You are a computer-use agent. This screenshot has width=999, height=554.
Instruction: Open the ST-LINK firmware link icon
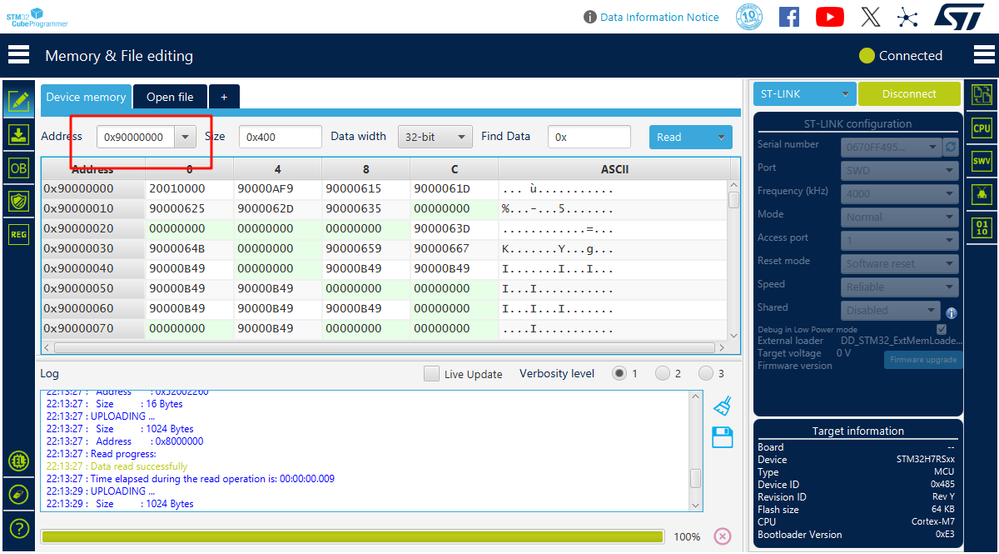tap(18, 495)
